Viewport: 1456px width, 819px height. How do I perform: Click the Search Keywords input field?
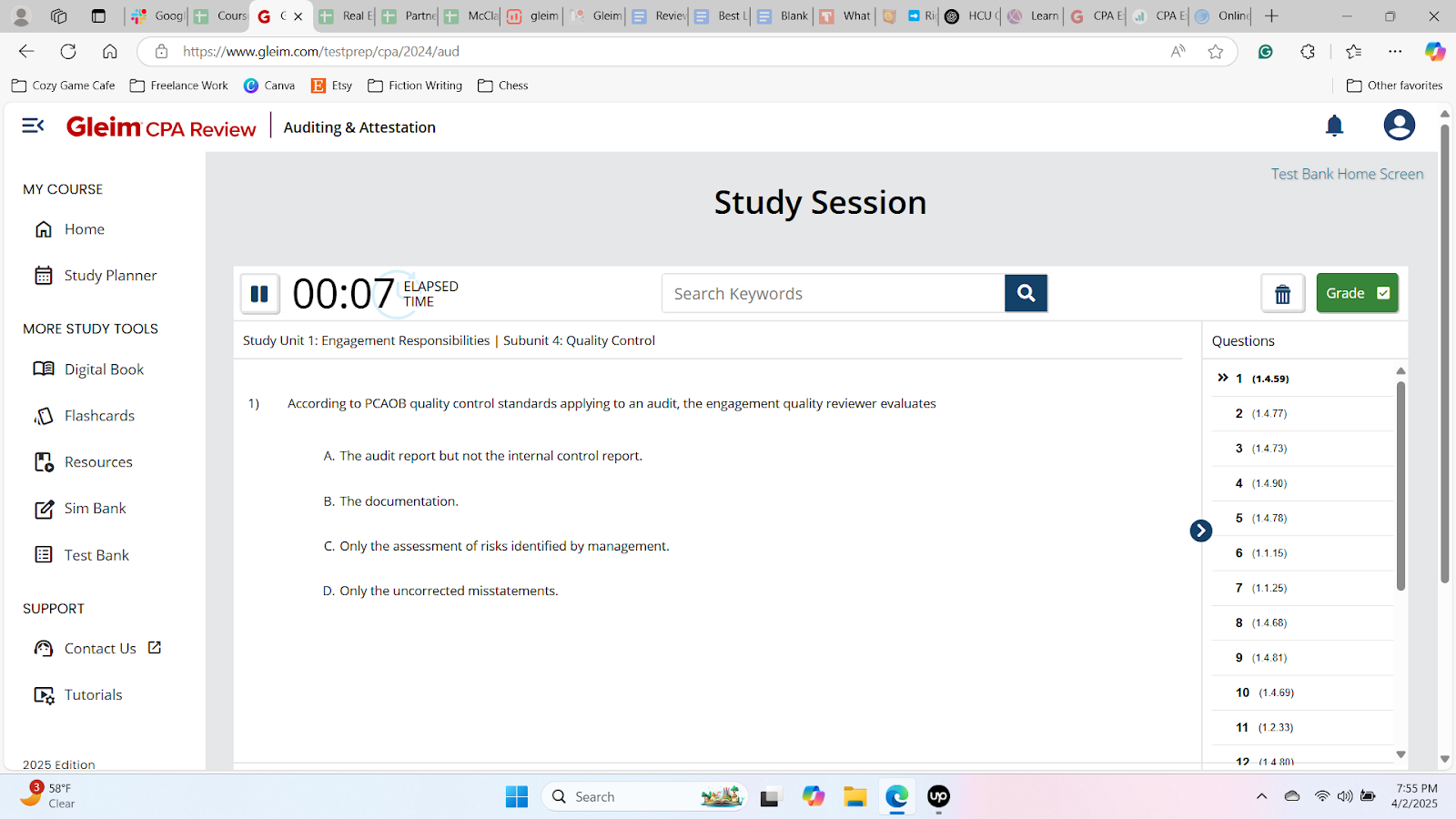833,294
